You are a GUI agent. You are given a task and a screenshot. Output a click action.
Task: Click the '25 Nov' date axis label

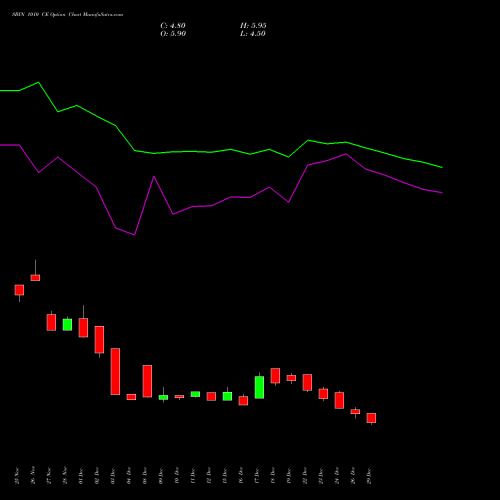point(17,476)
